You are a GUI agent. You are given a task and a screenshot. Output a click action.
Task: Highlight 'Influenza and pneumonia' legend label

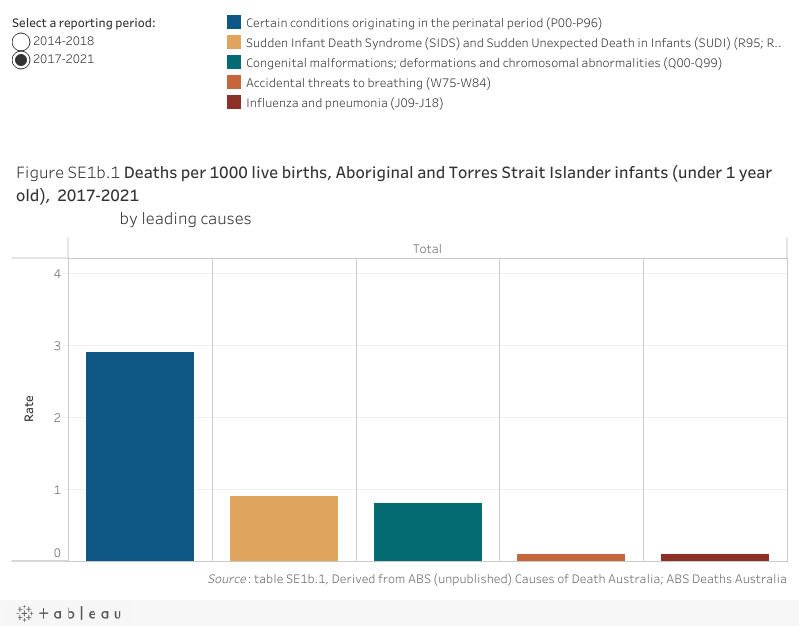(344, 102)
